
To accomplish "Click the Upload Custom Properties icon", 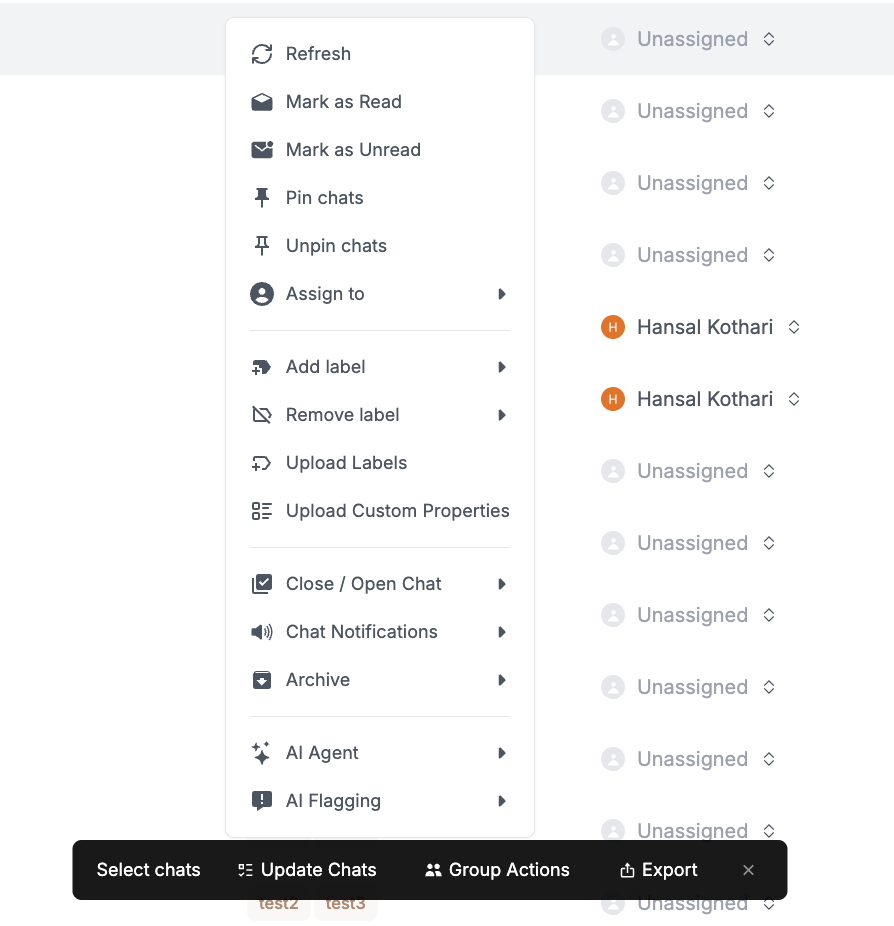I will [x=261, y=510].
